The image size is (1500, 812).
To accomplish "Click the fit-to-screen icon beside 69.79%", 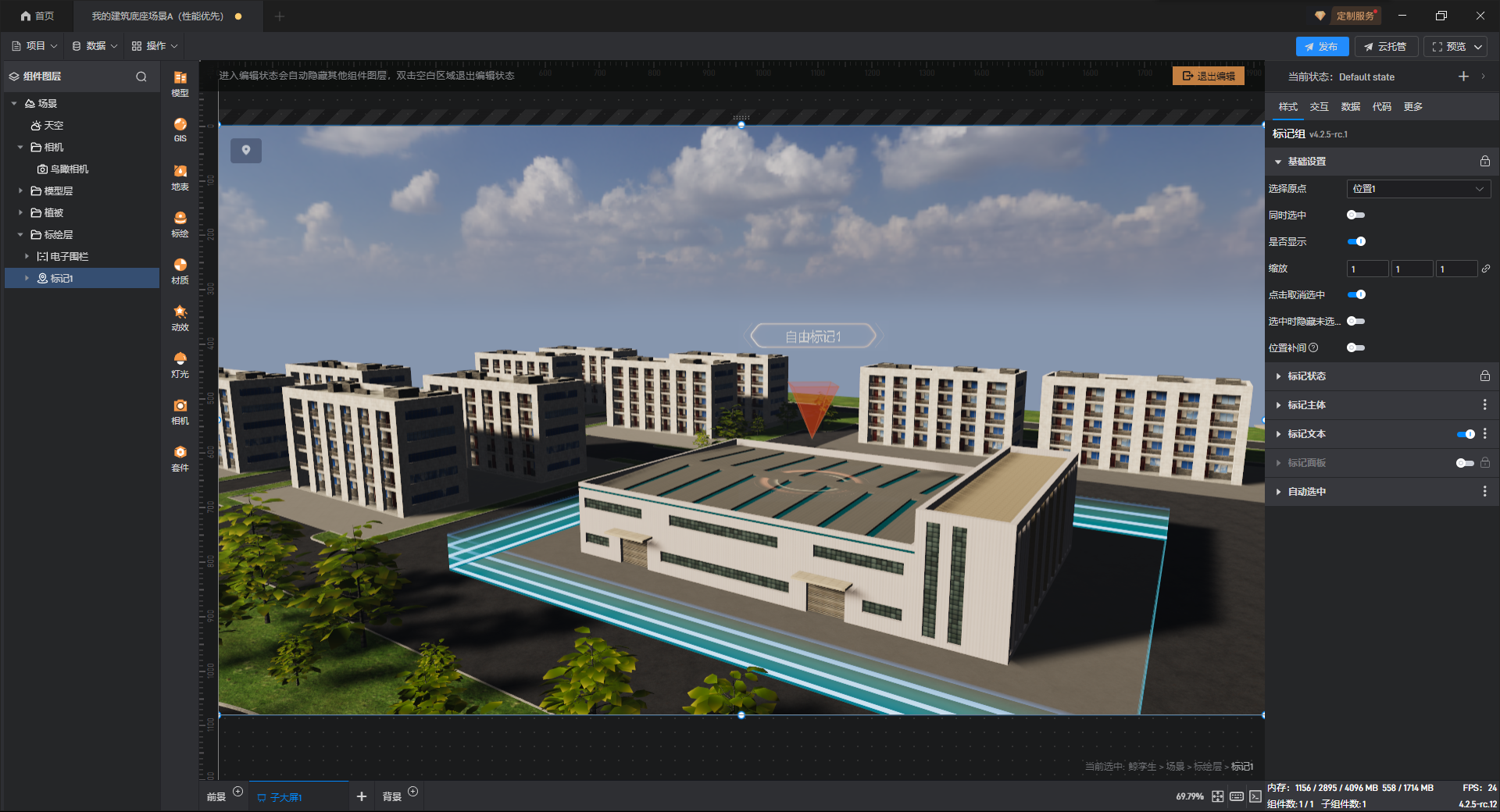I will 1217,796.
